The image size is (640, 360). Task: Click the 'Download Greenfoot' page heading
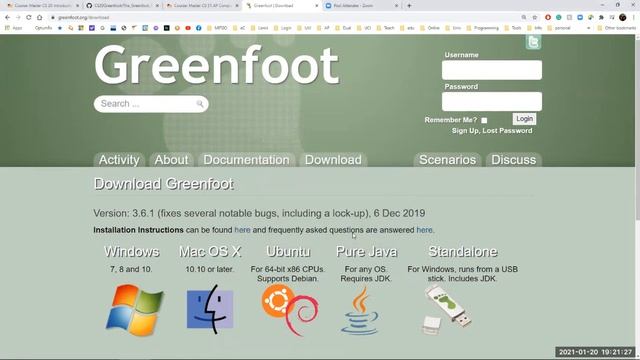[164, 184]
